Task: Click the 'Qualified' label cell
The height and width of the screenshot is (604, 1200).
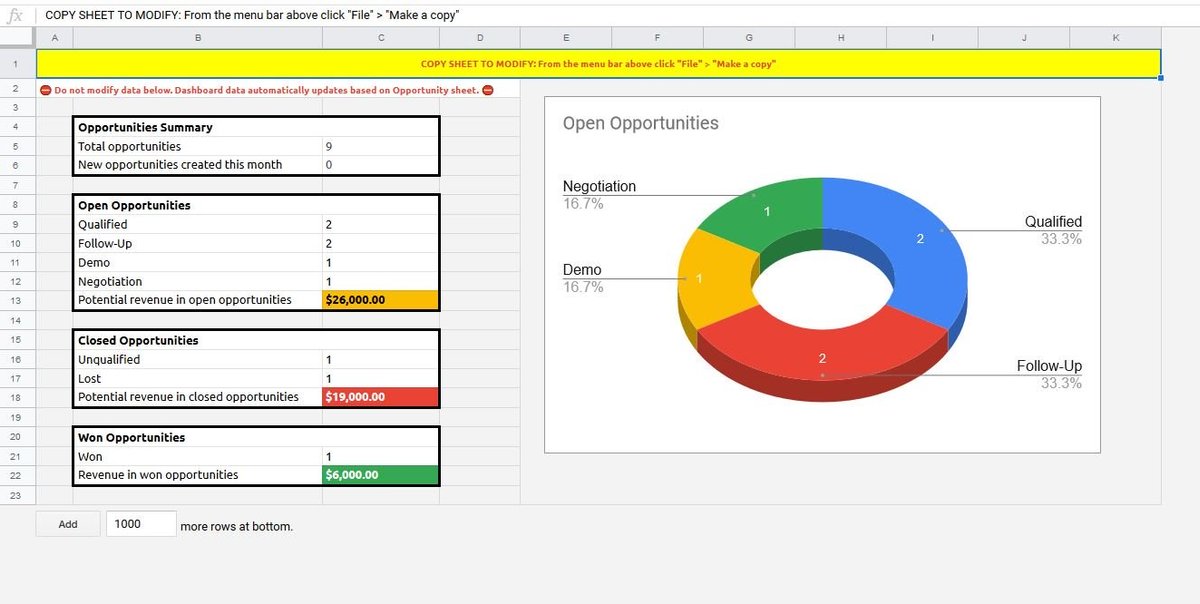Action: pos(198,224)
